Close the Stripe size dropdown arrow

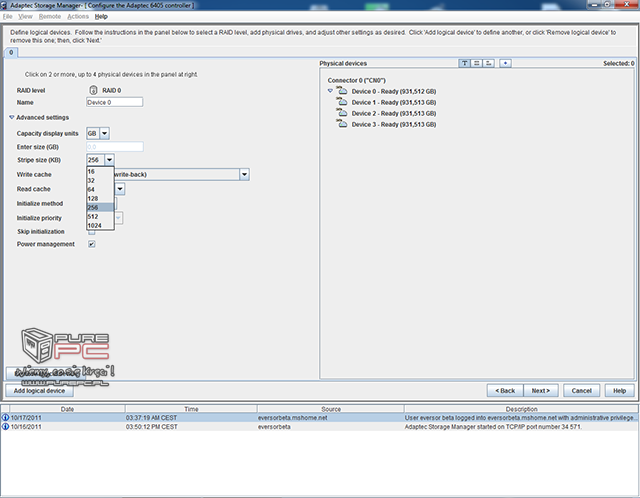click(x=109, y=160)
